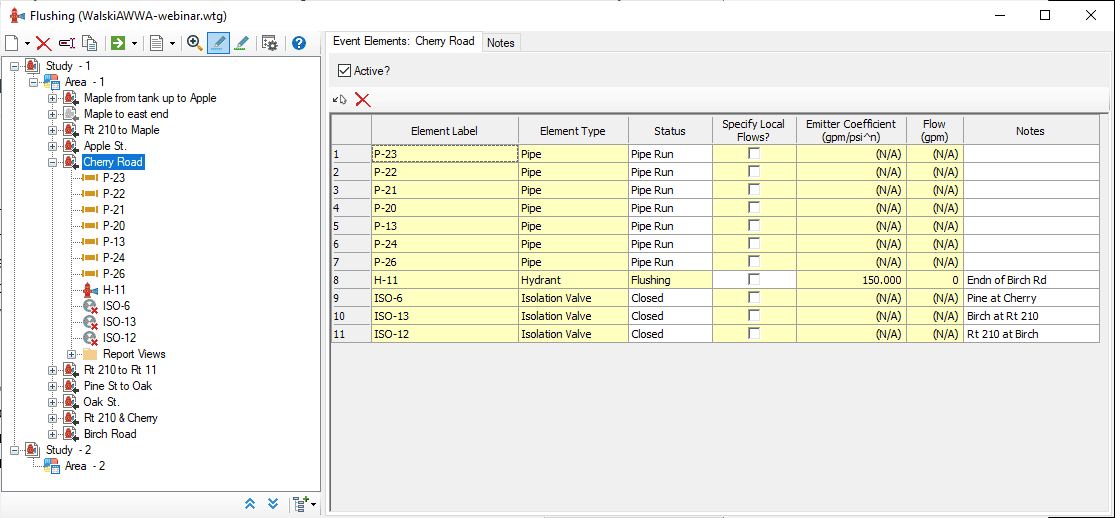The image size is (1115, 518).
Task: Check Specify Local Flows for ISO-6
Action: [754, 297]
